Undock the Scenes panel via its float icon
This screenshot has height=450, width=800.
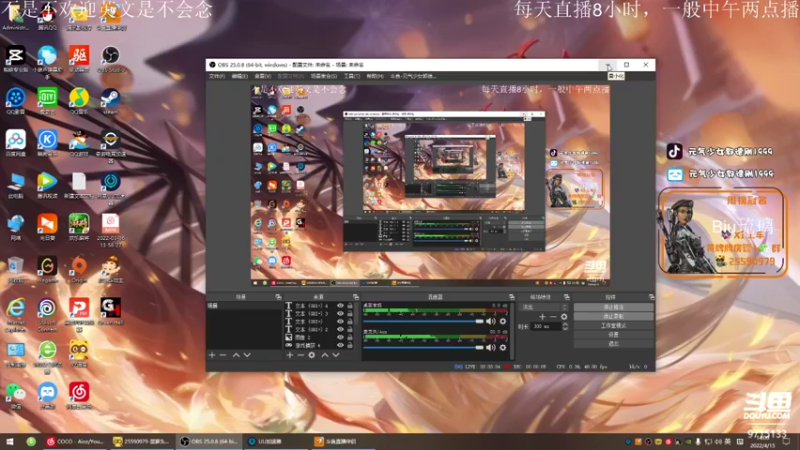tap(278, 297)
